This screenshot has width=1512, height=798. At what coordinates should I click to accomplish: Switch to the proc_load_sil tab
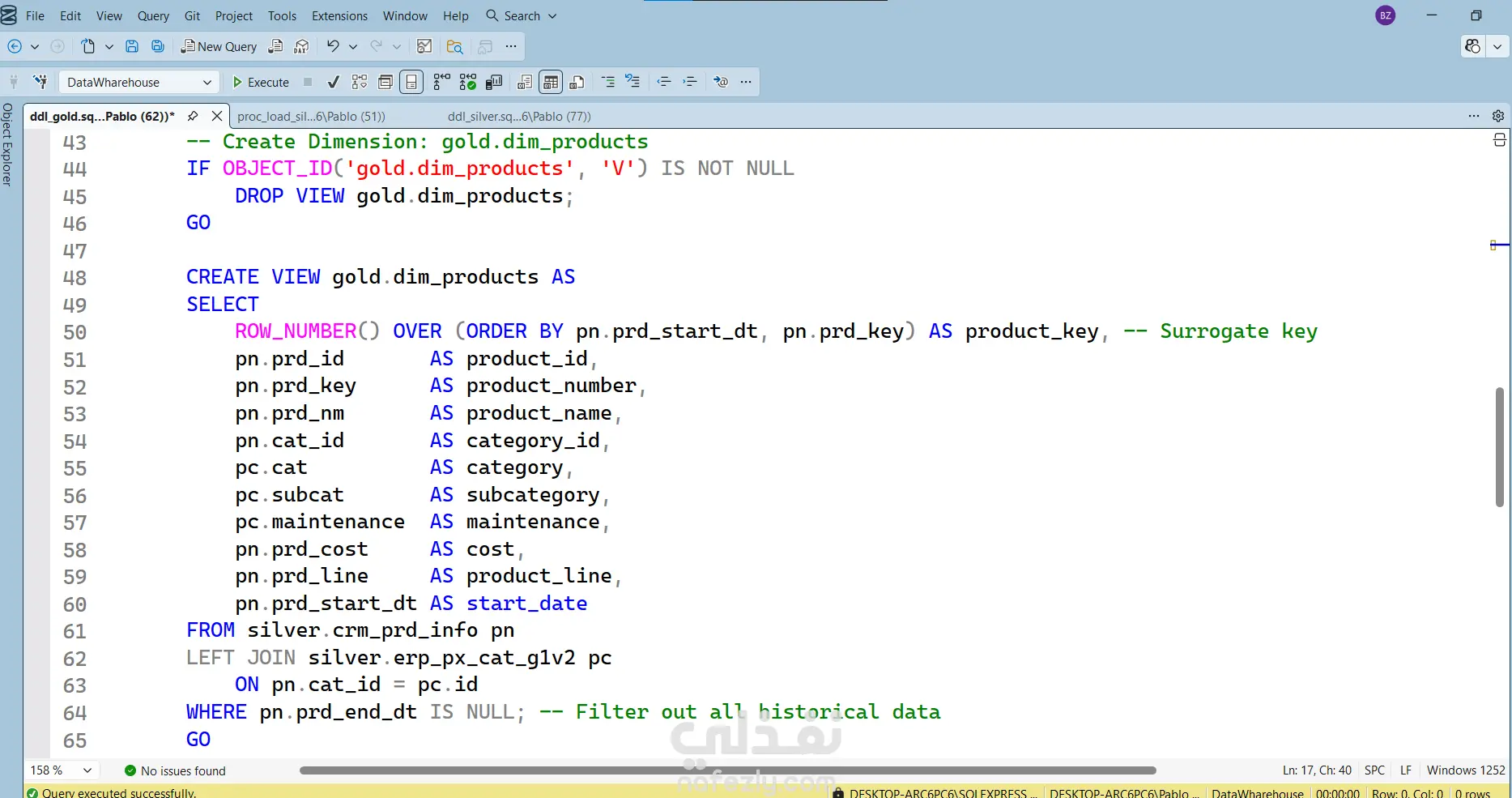[x=311, y=116]
